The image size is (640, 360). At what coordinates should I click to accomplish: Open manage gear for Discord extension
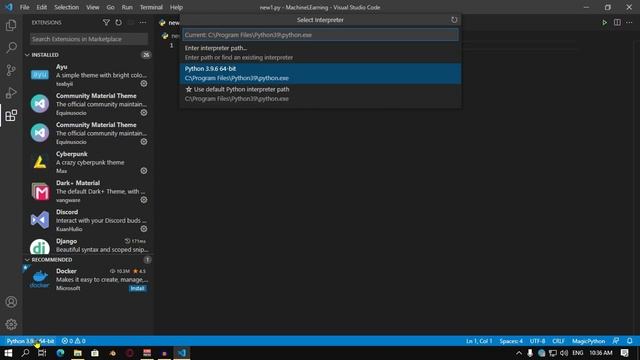click(x=144, y=229)
